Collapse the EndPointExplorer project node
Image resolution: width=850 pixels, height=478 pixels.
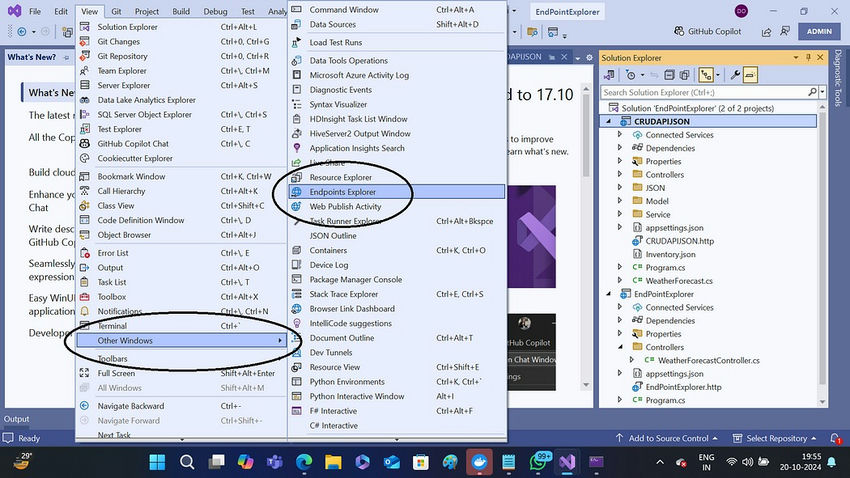click(608, 294)
